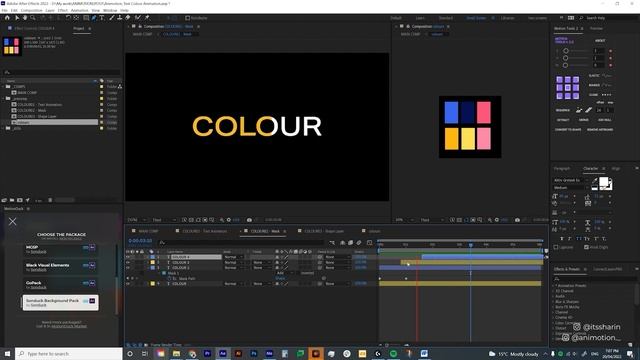Screen dimensions: 640x360
Task: Click the Sequence button in Motion Tools
Action: pyautogui.click(x=563, y=110)
